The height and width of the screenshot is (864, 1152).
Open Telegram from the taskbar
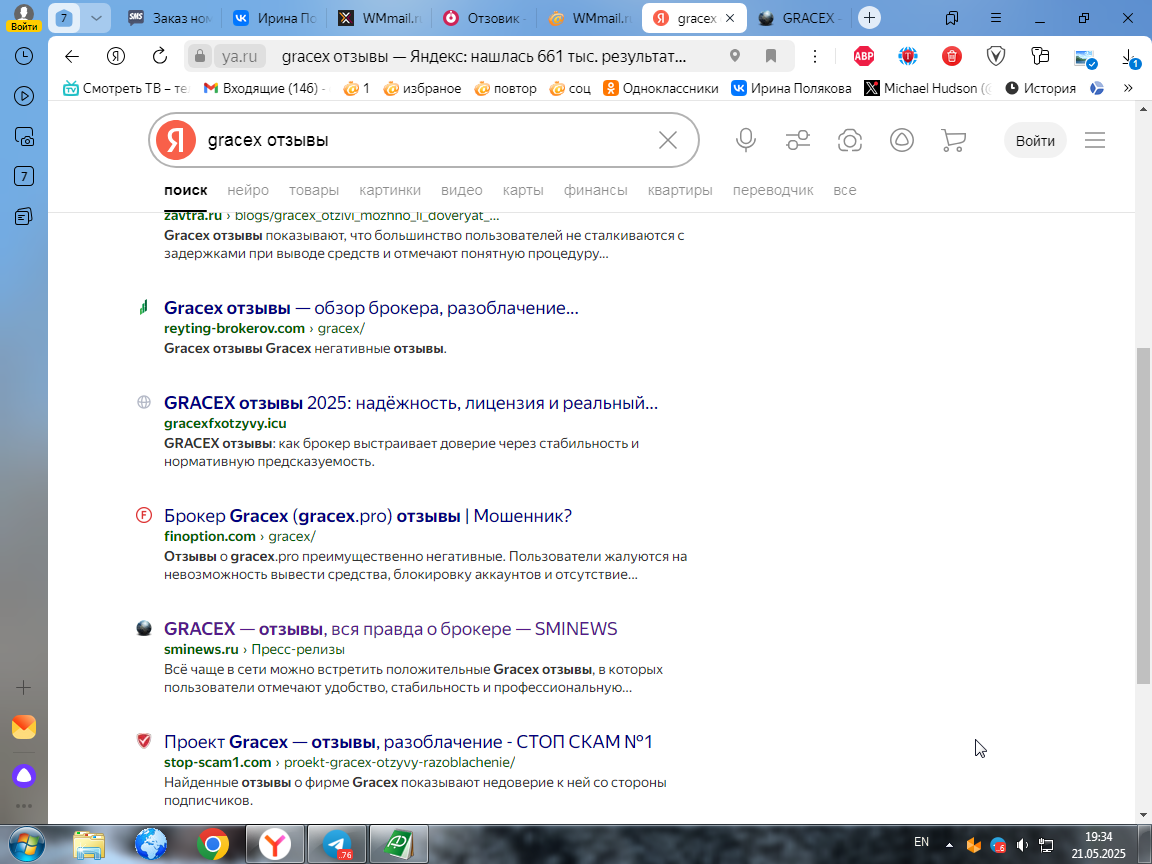point(336,844)
